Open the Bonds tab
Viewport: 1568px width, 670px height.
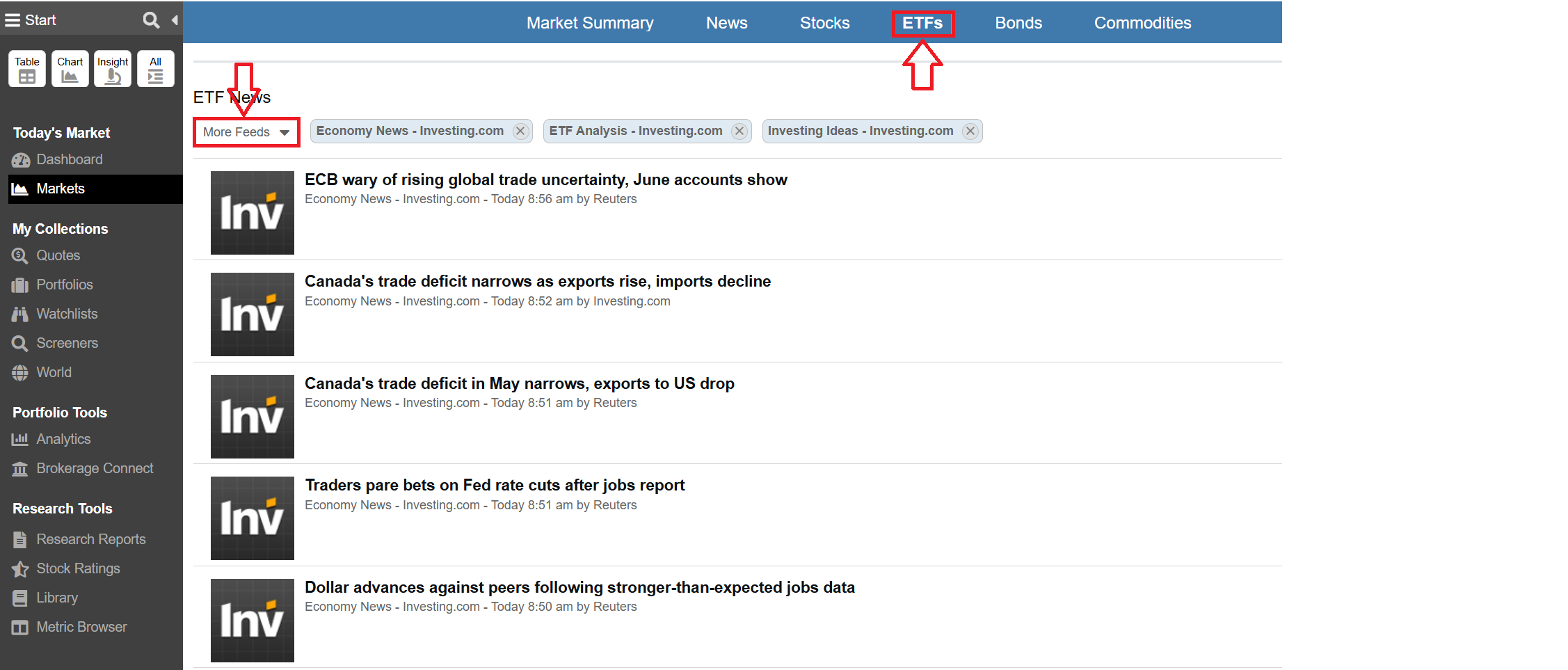(x=1018, y=23)
